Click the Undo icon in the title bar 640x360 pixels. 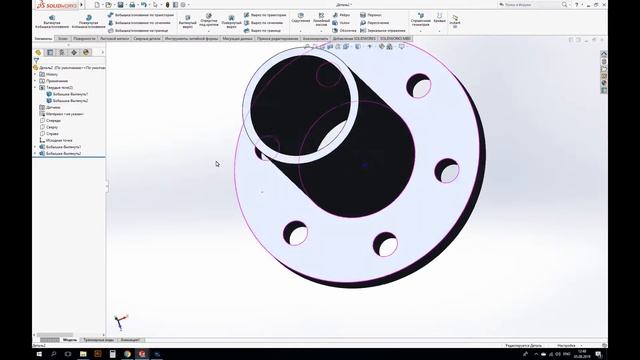(144, 5)
